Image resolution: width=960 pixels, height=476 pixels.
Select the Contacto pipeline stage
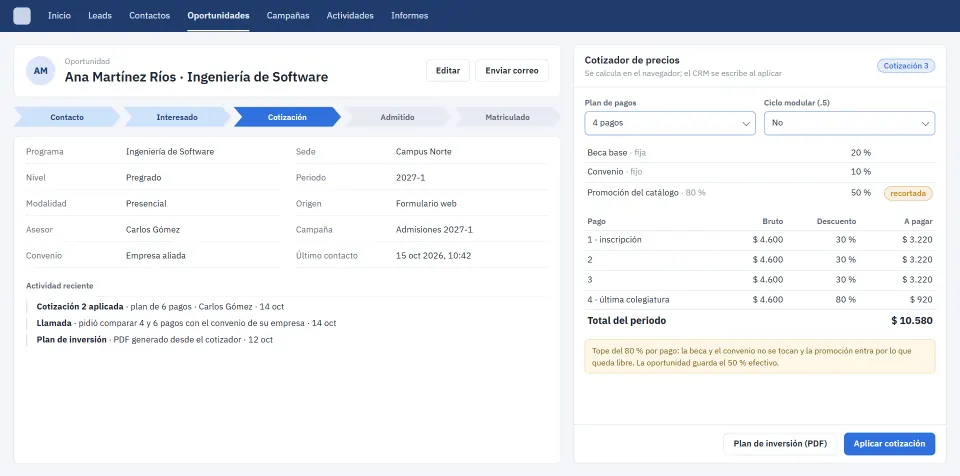[x=67, y=117]
